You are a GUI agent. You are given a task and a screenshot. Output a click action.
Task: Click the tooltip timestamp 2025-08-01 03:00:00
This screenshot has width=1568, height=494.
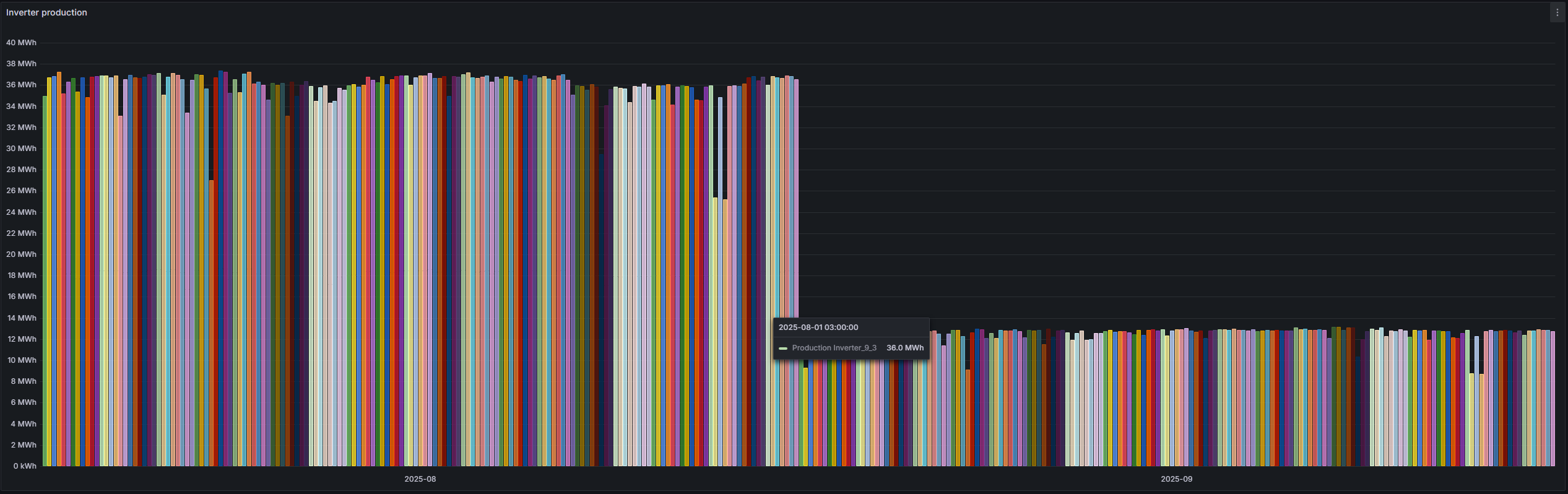coord(818,327)
